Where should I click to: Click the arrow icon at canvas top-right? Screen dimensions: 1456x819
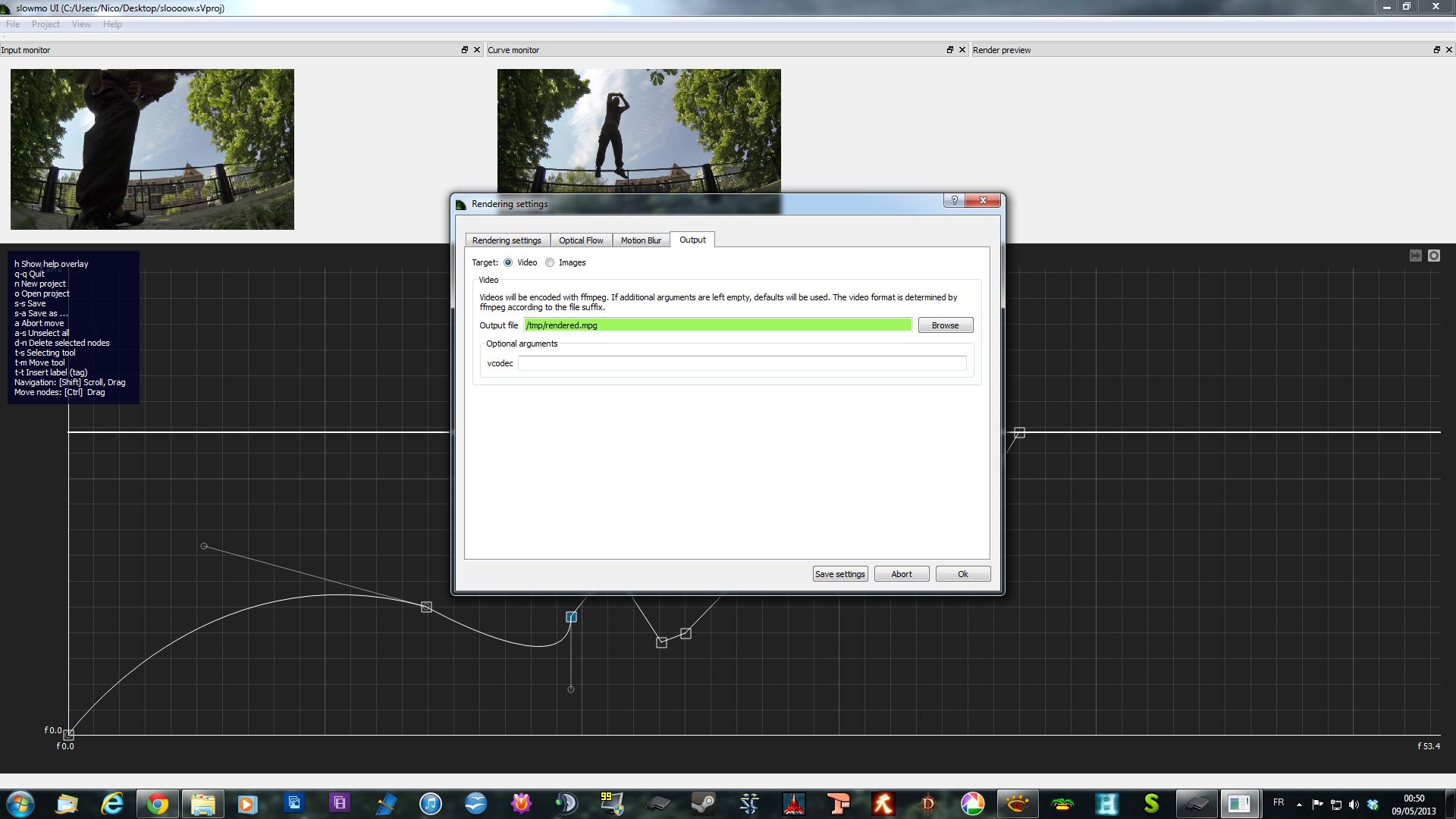(x=1415, y=256)
